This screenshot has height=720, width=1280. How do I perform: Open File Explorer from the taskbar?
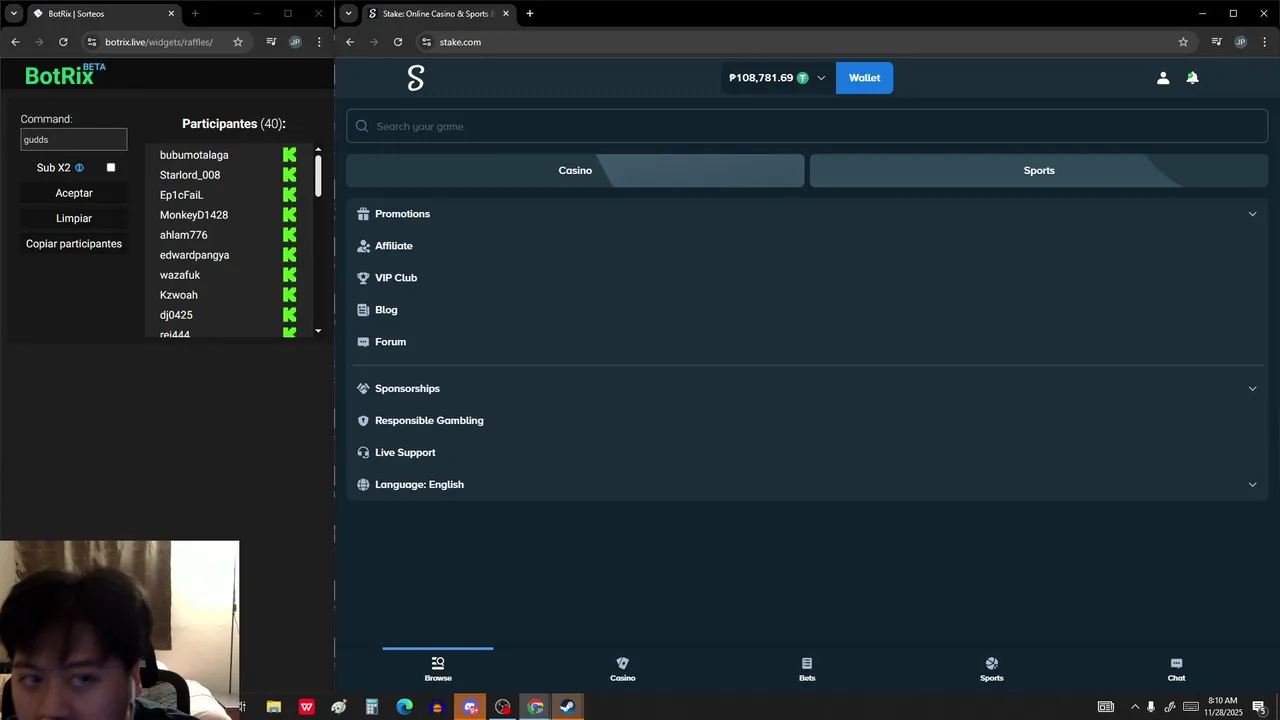[273, 707]
